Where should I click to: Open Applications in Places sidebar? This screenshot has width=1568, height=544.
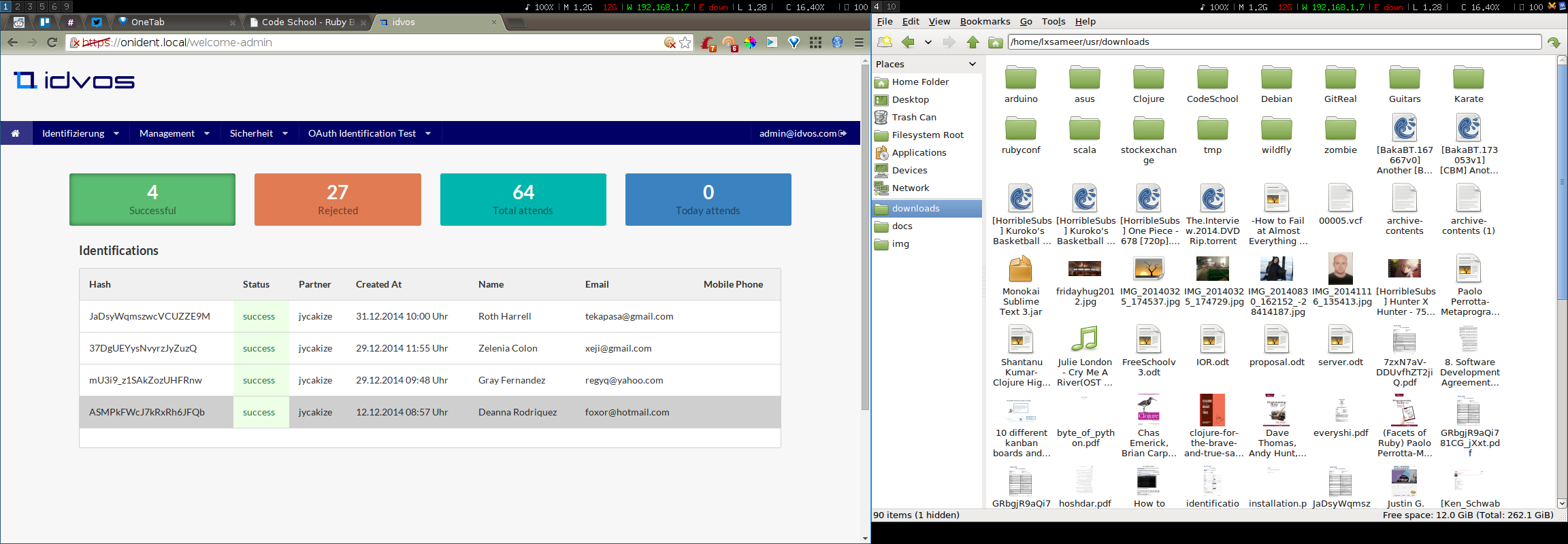(x=919, y=152)
